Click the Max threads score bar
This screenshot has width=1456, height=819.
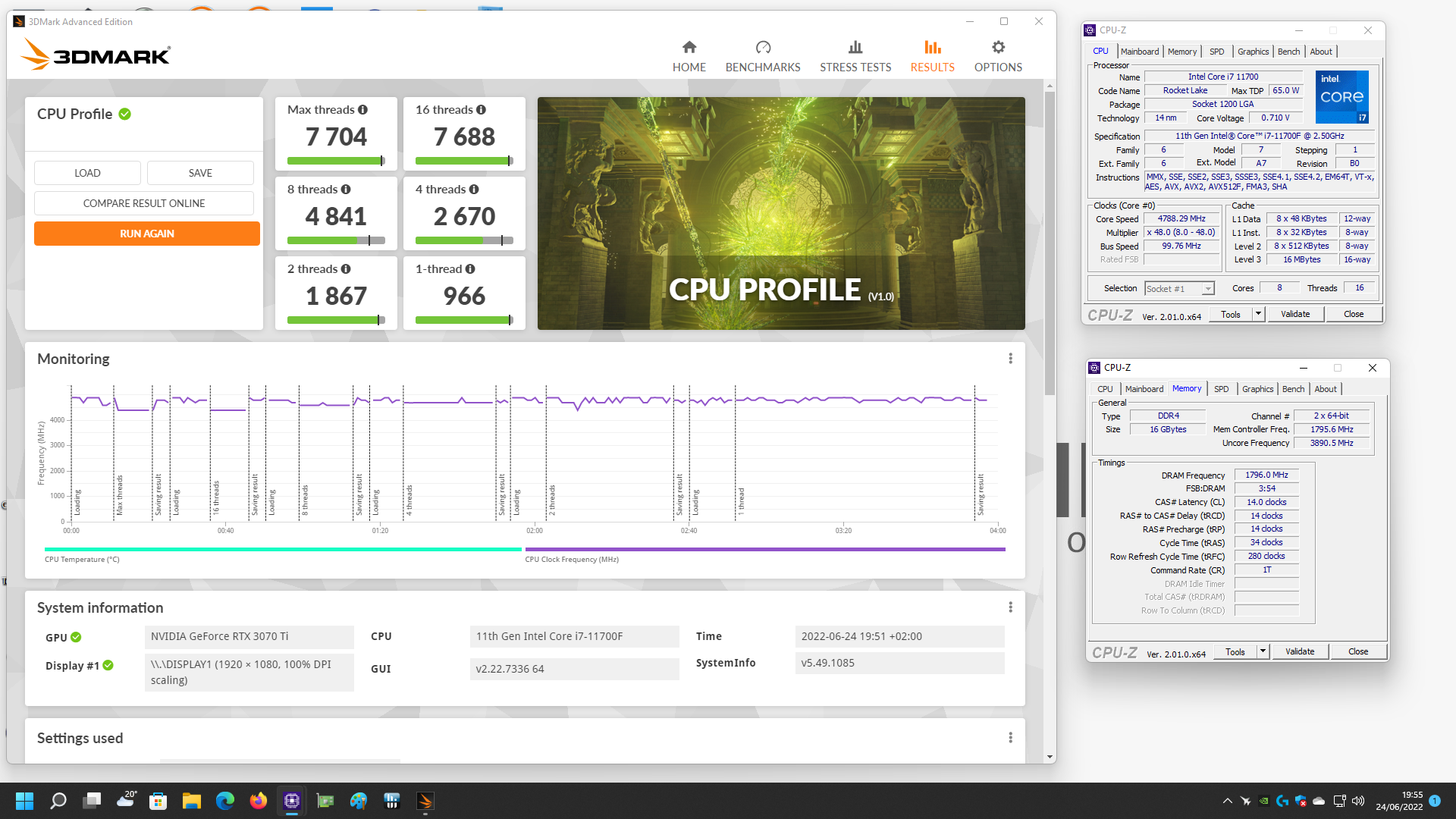[x=336, y=161]
